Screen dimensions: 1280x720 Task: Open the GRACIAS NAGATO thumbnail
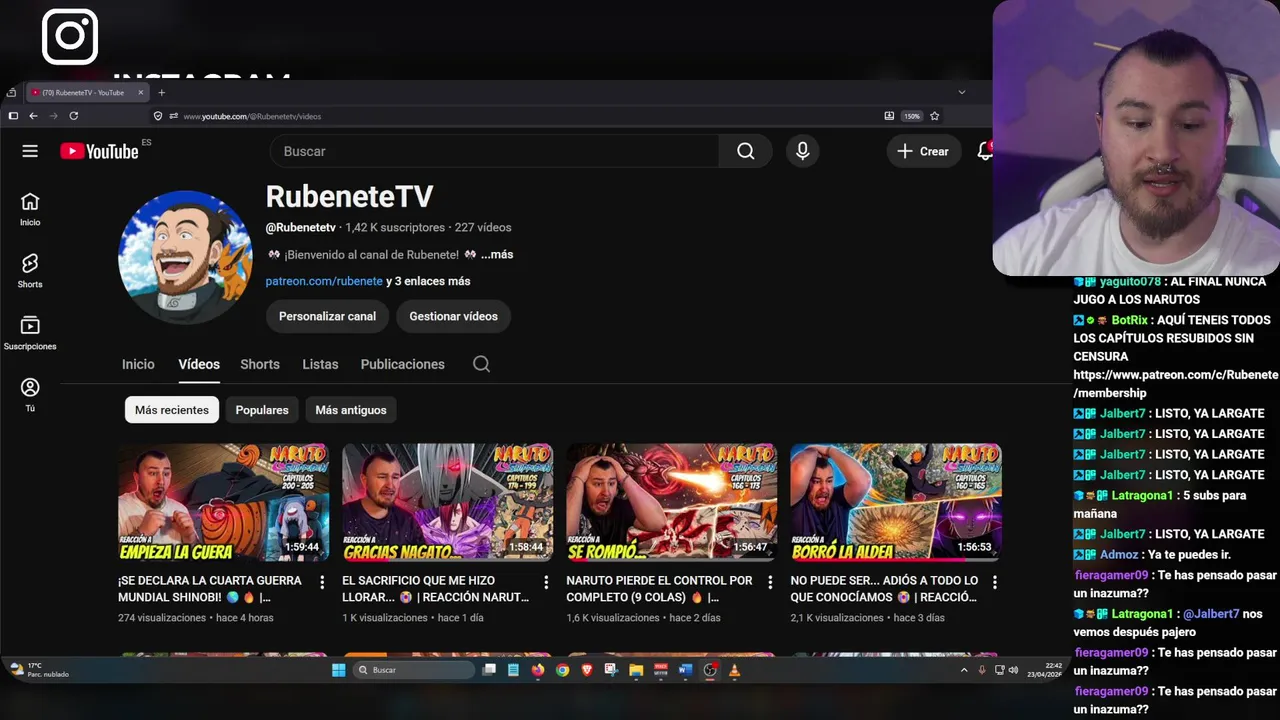(x=448, y=502)
